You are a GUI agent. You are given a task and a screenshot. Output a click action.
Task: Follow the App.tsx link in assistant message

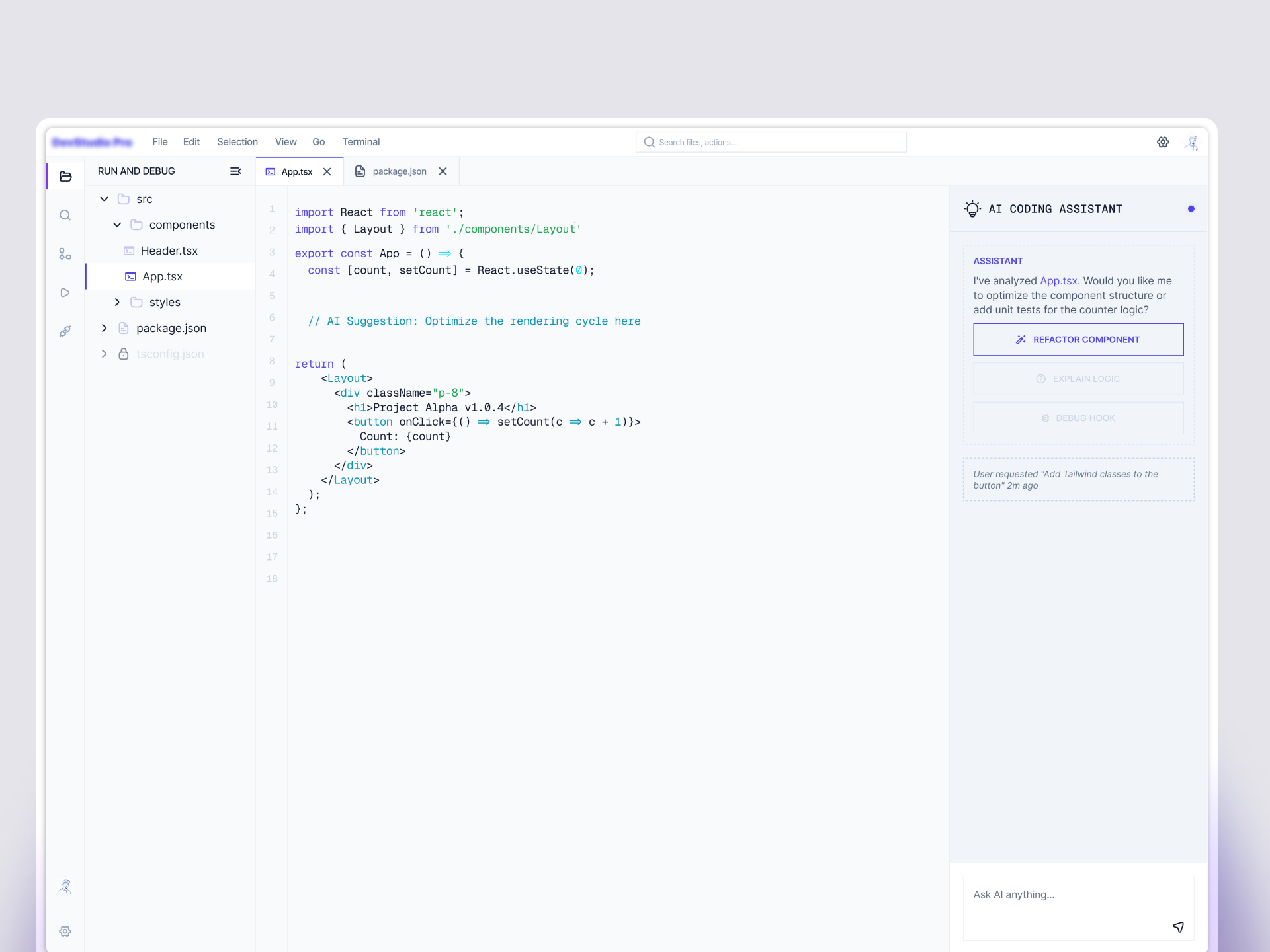click(1058, 281)
